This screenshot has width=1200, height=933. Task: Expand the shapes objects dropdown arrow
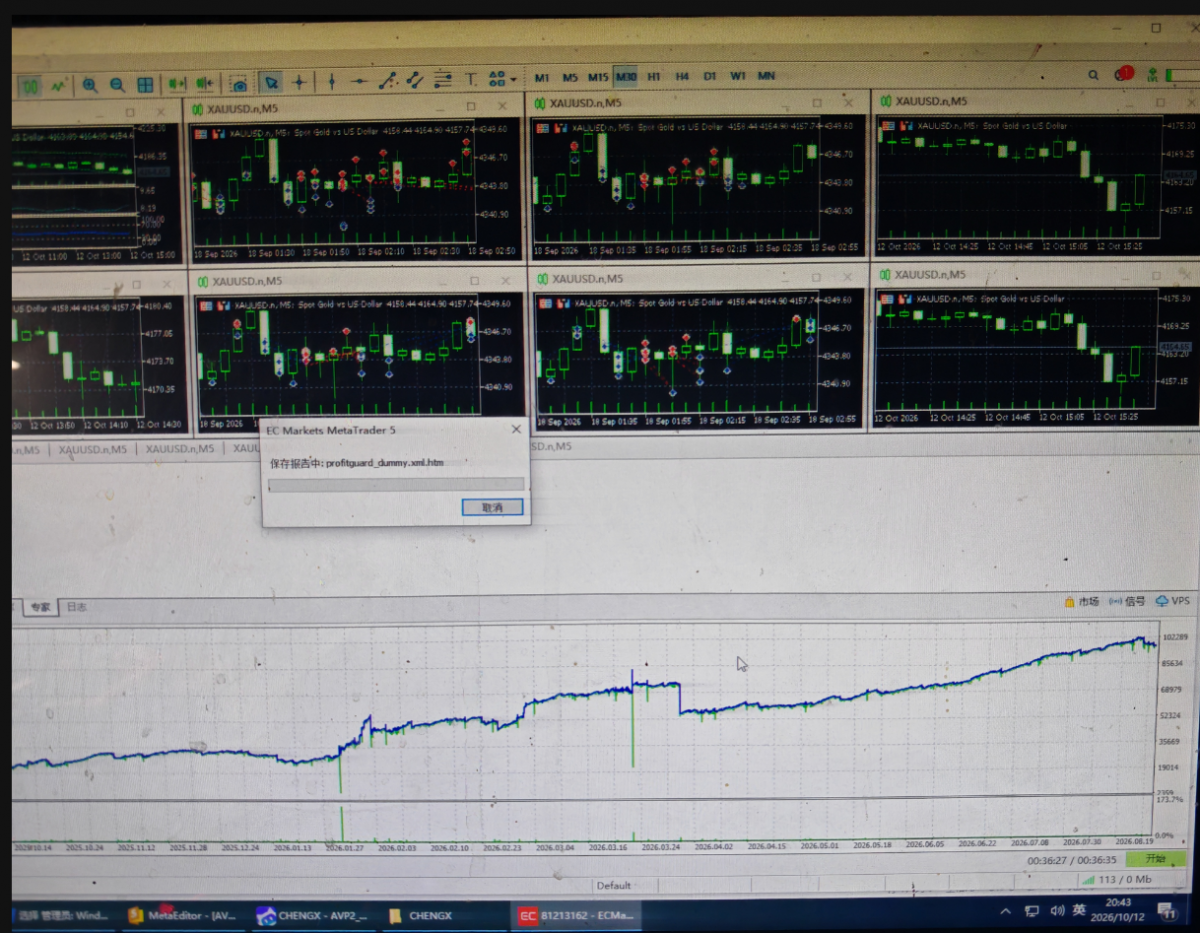pos(513,79)
